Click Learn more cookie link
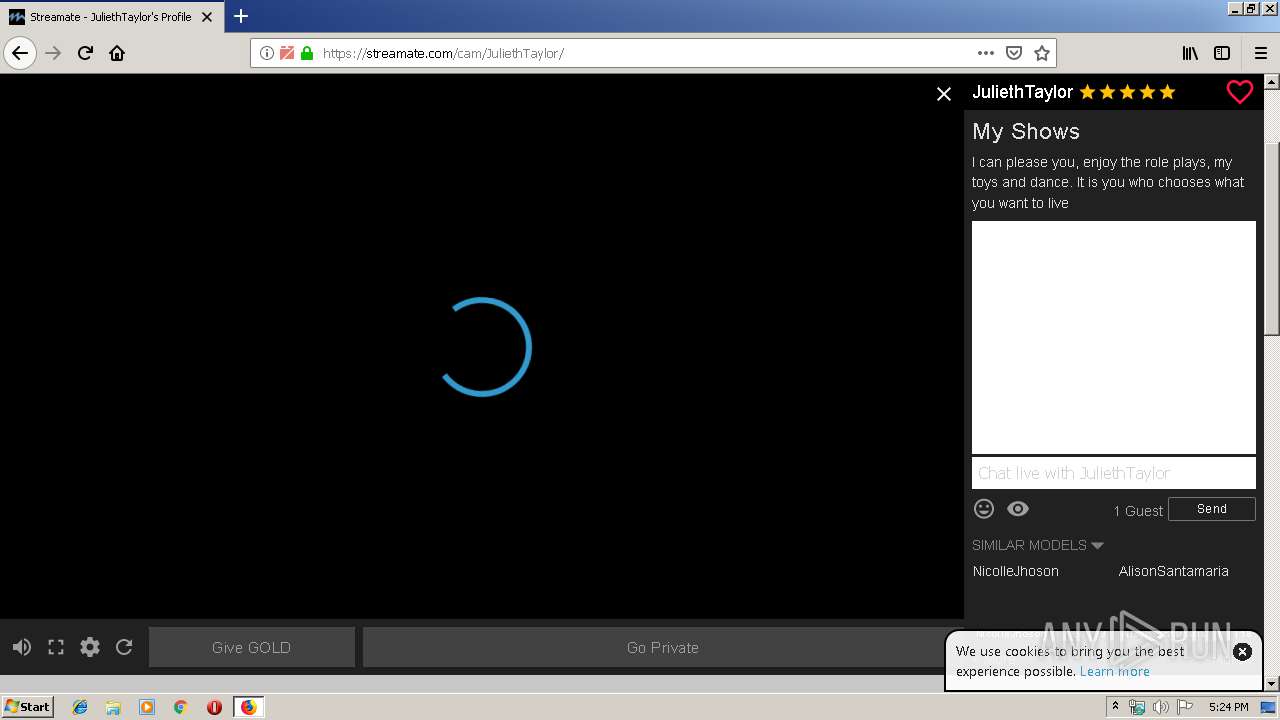This screenshot has width=1280, height=720. coord(1114,671)
